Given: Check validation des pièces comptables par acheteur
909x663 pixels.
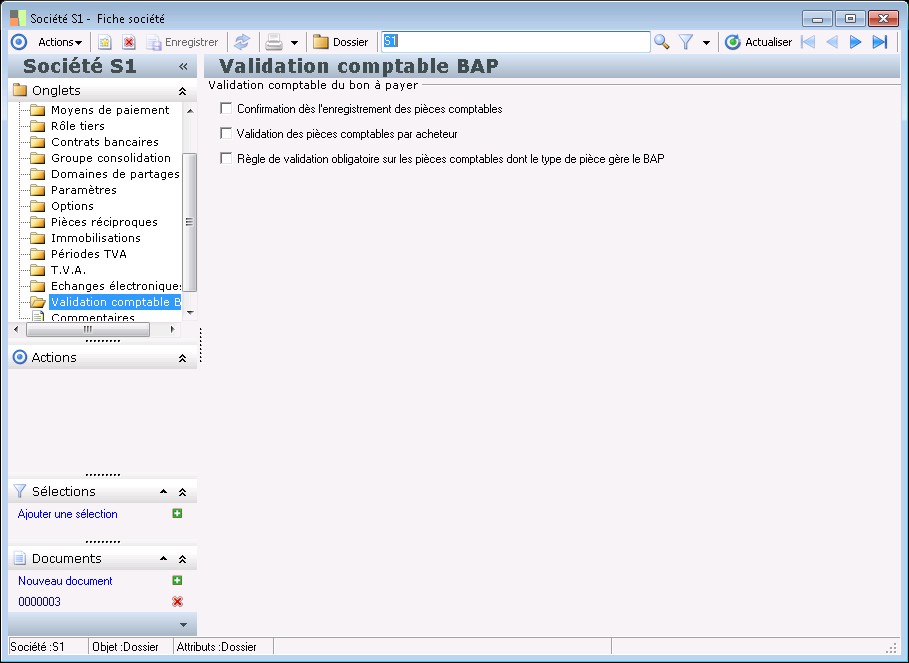Looking at the screenshot, I should coord(226,133).
